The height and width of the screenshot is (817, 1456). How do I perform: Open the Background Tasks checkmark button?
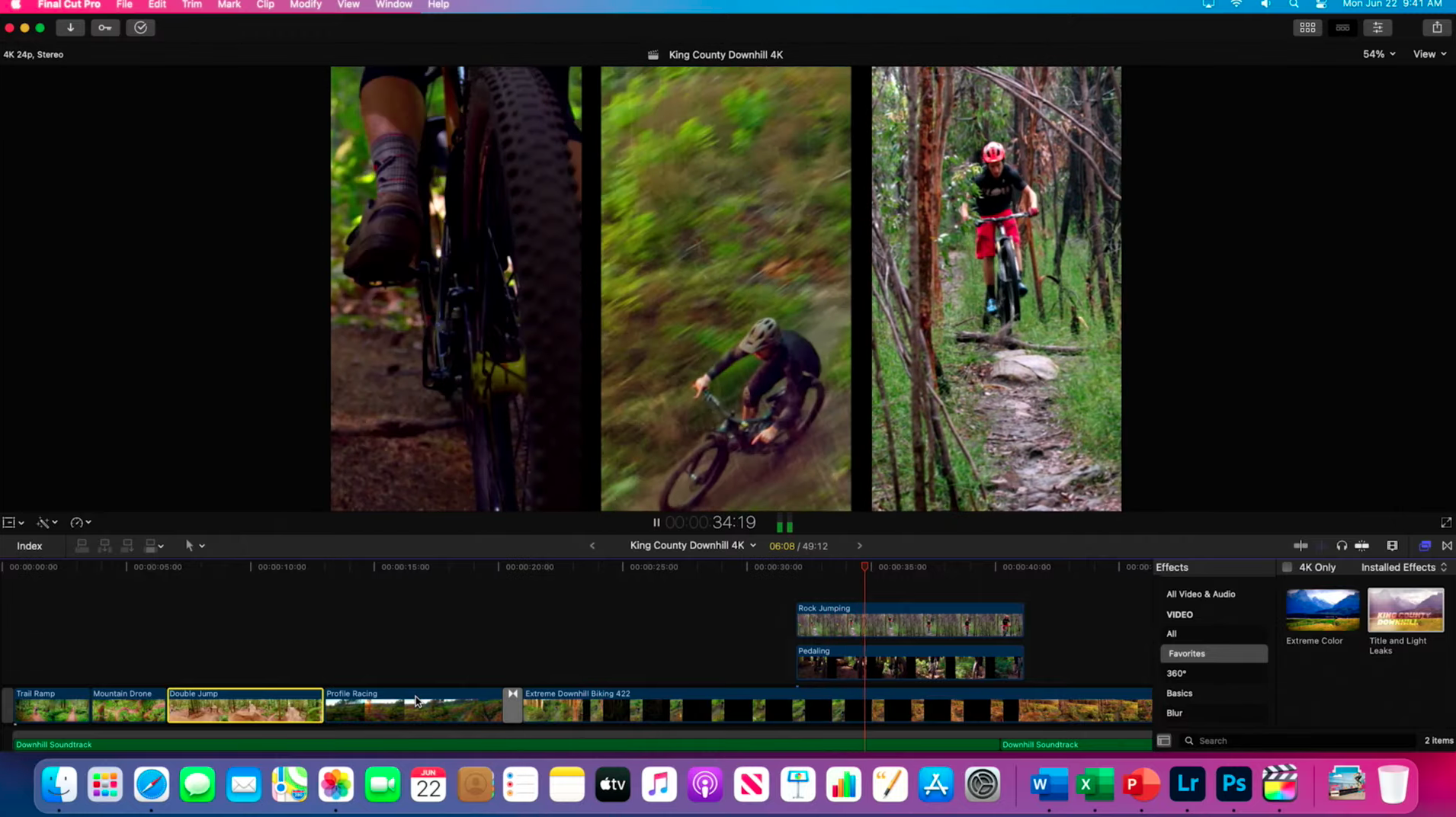tap(140, 27)
